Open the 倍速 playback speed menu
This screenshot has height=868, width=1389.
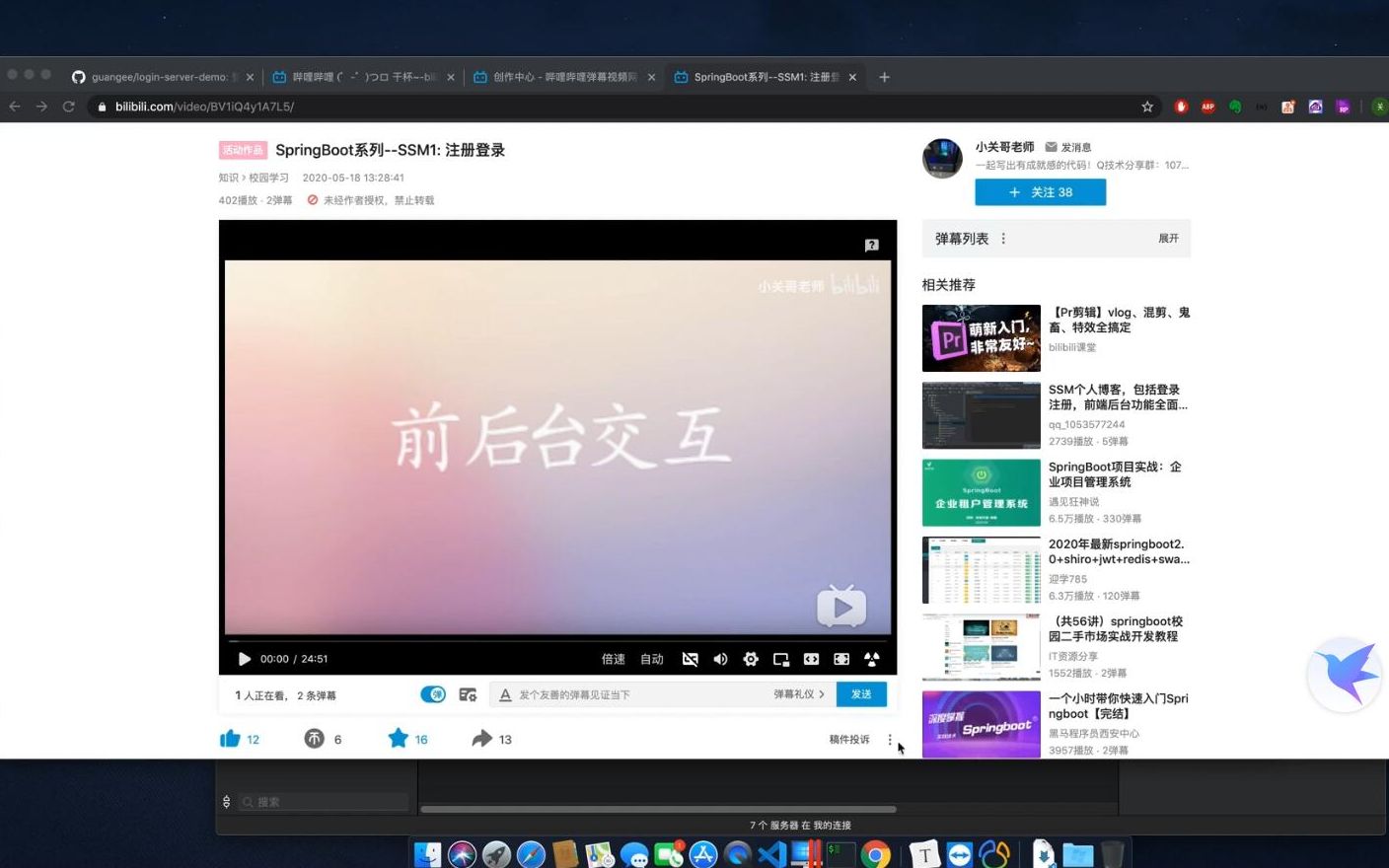614,659
